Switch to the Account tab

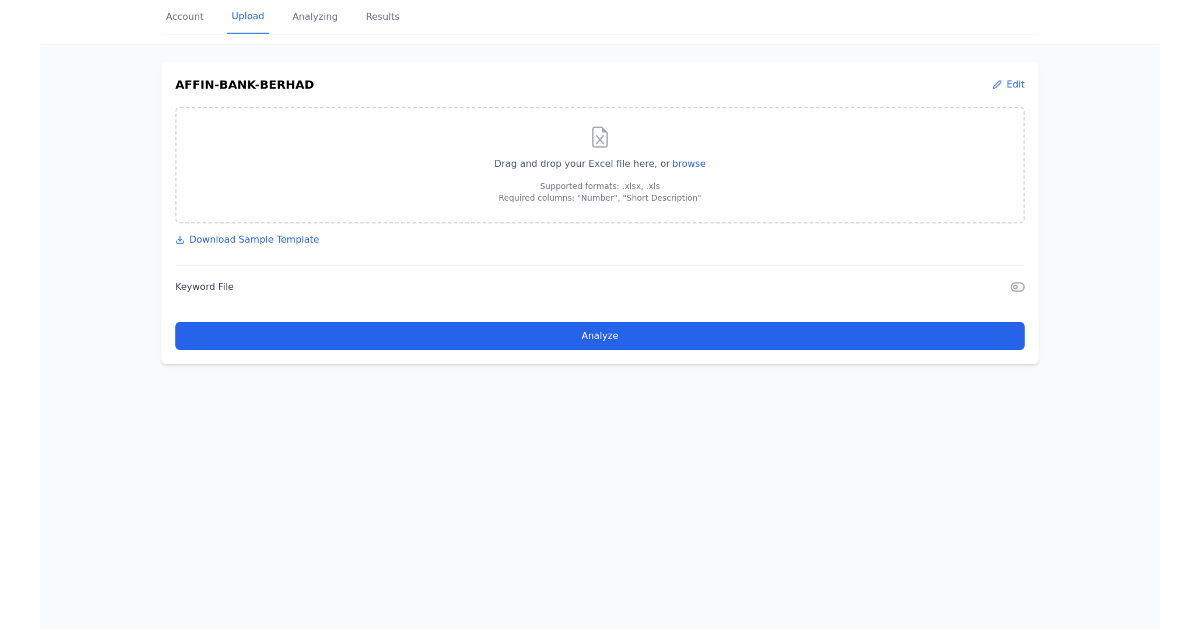coord(184,16)
